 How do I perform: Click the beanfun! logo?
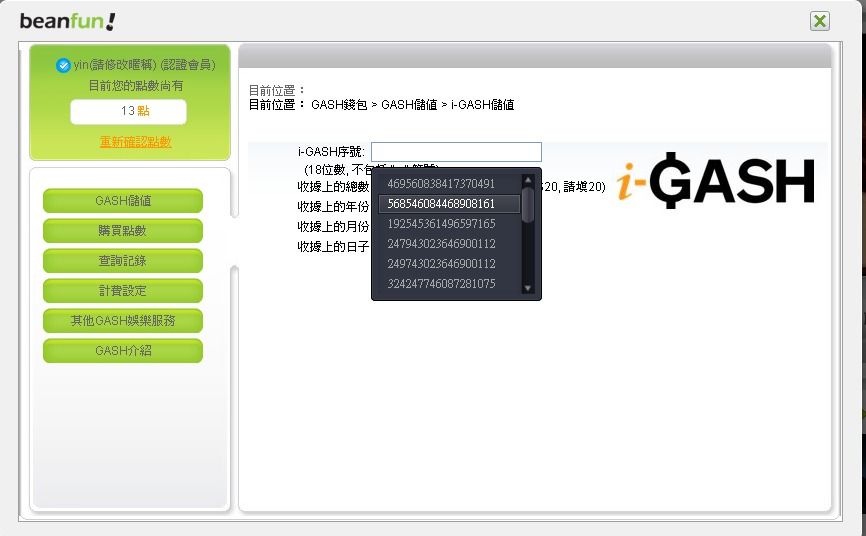[x=67, y=21]
